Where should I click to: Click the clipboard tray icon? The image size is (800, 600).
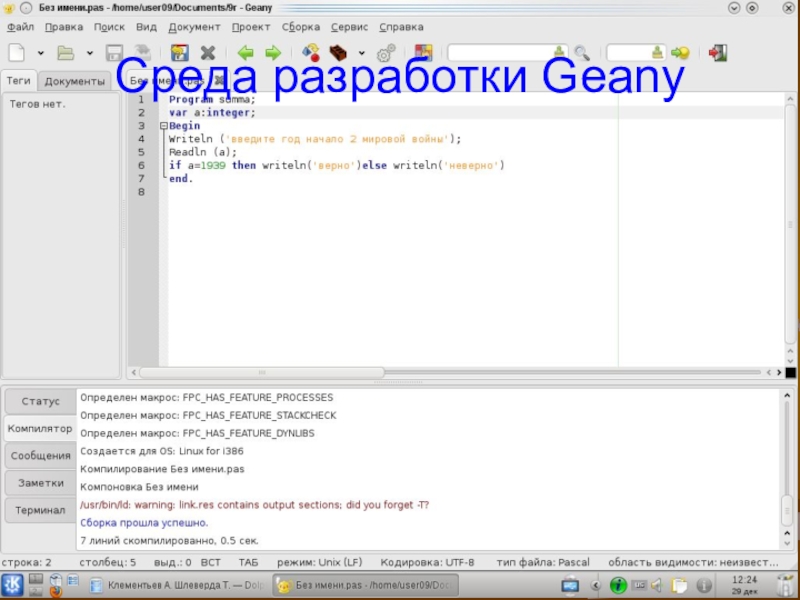679,585
